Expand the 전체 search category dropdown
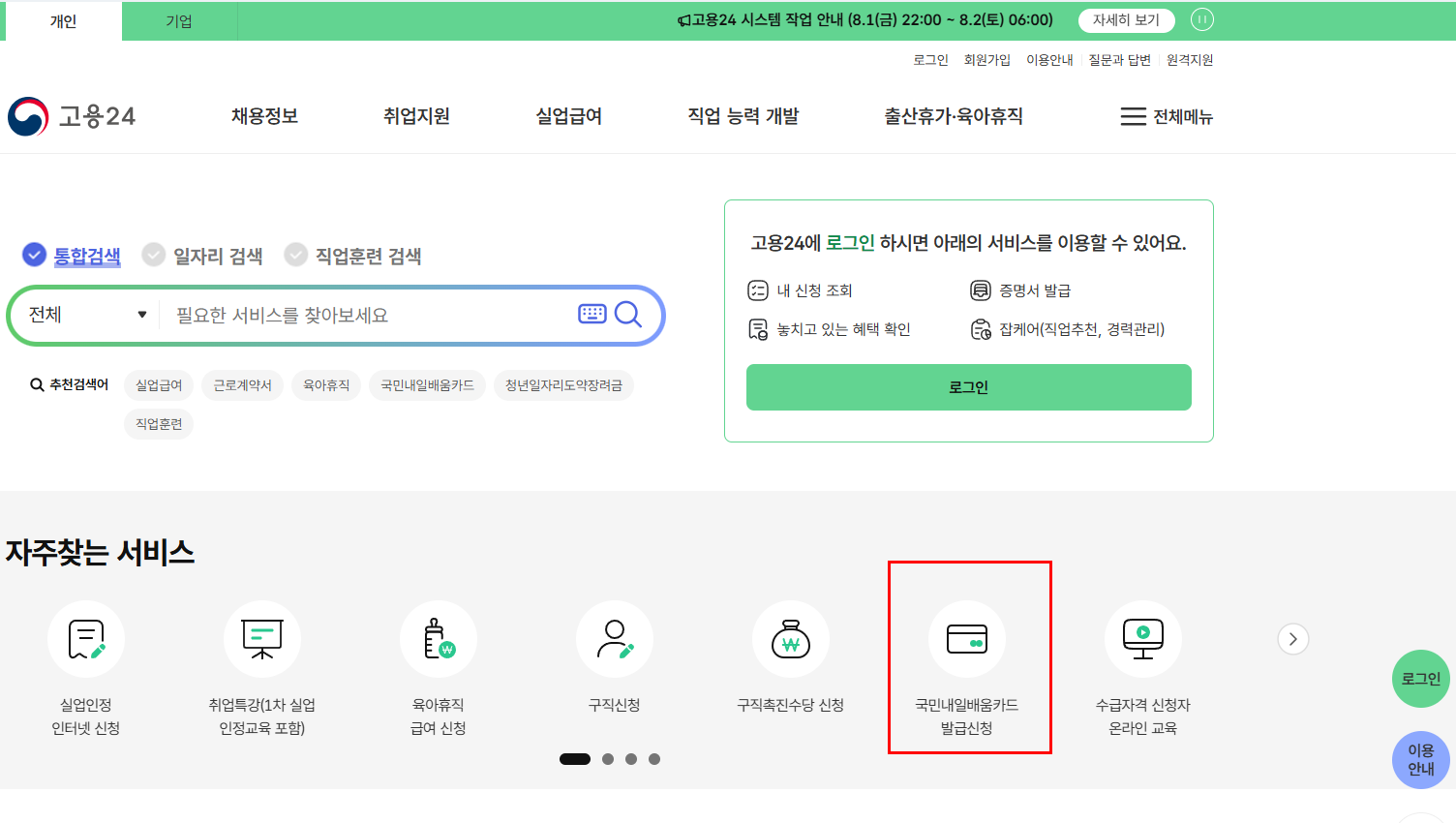 (x=87, y=315)
